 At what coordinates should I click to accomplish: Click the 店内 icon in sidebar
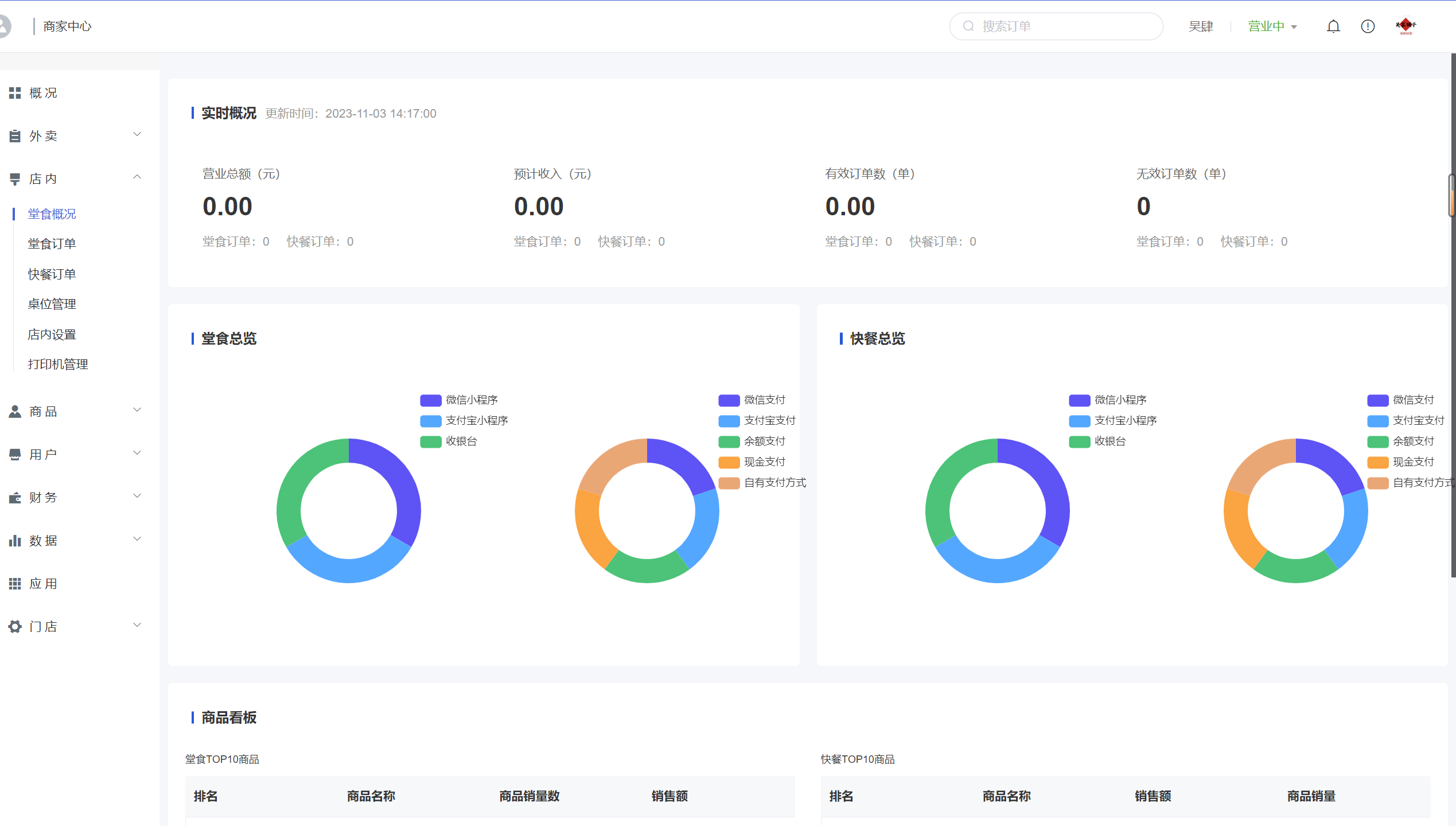(15, 179)
